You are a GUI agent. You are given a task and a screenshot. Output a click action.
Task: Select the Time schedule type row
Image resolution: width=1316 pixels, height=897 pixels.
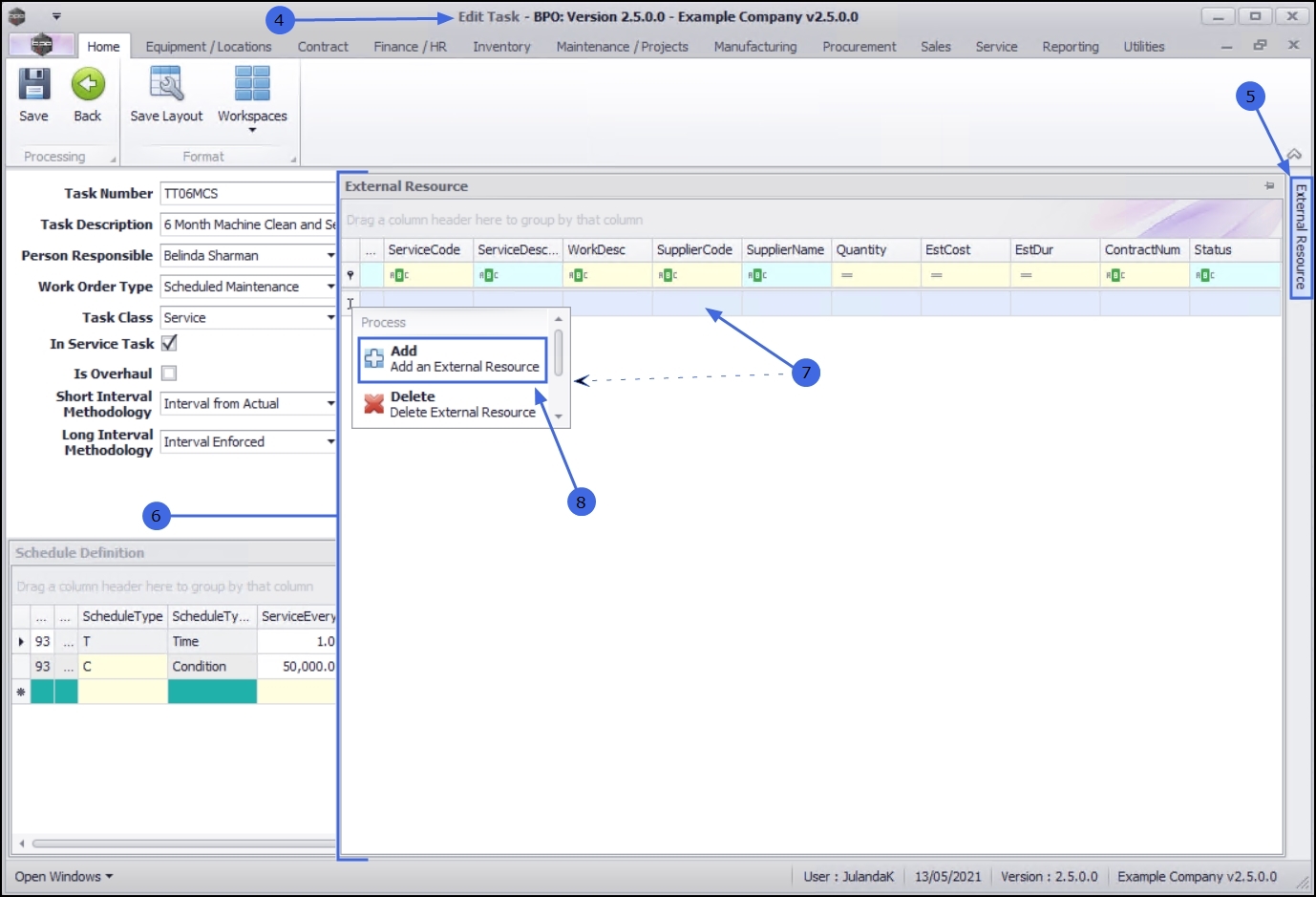point(174,642)
